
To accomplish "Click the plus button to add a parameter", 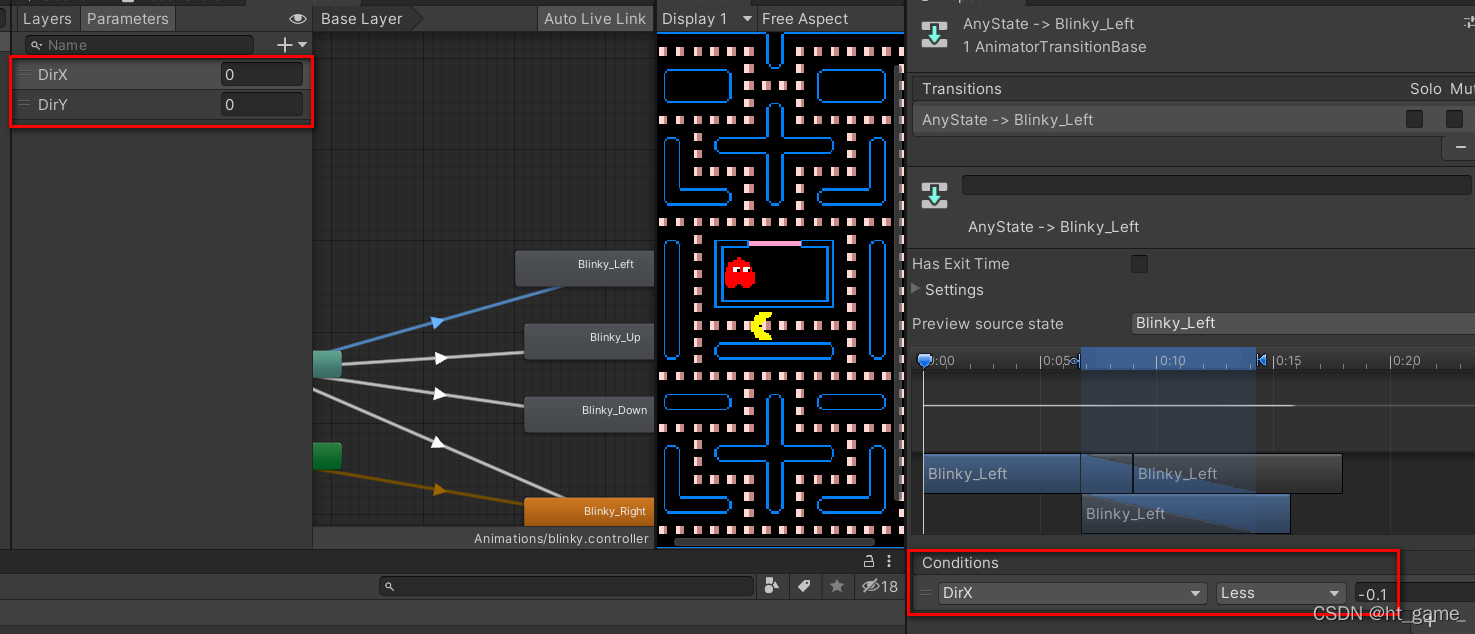I will pyautogui.click(x=285, y=45).
